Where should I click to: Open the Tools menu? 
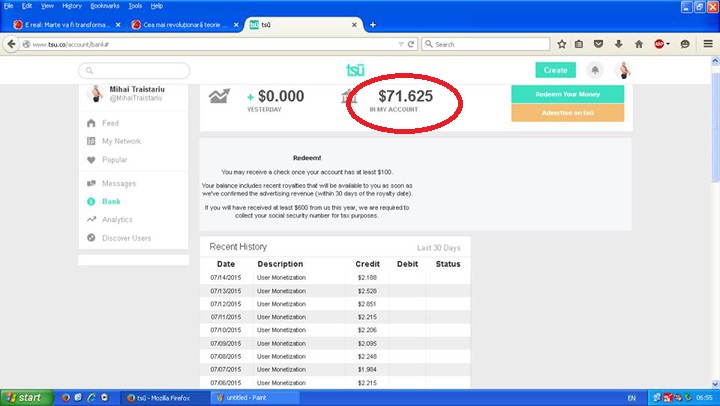[135, 6]
